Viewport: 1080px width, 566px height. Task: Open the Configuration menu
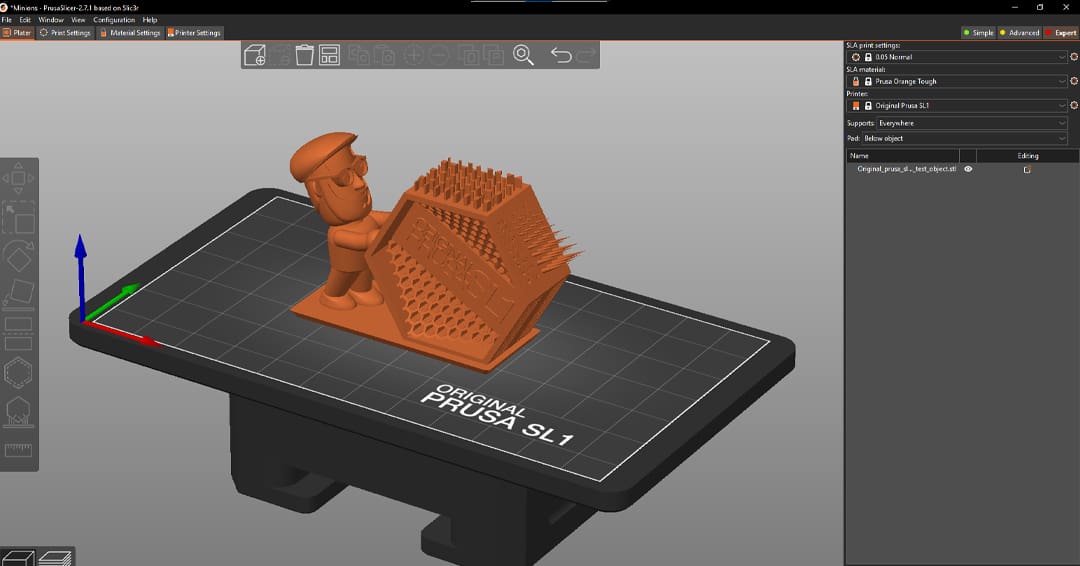pos(114,20)
